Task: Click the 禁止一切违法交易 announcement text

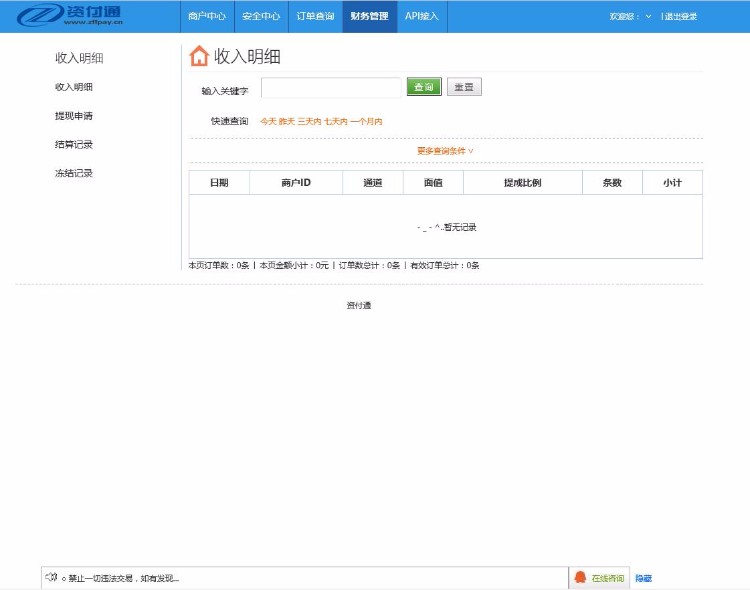Action: pyautogui.click(x=123, y=578)
